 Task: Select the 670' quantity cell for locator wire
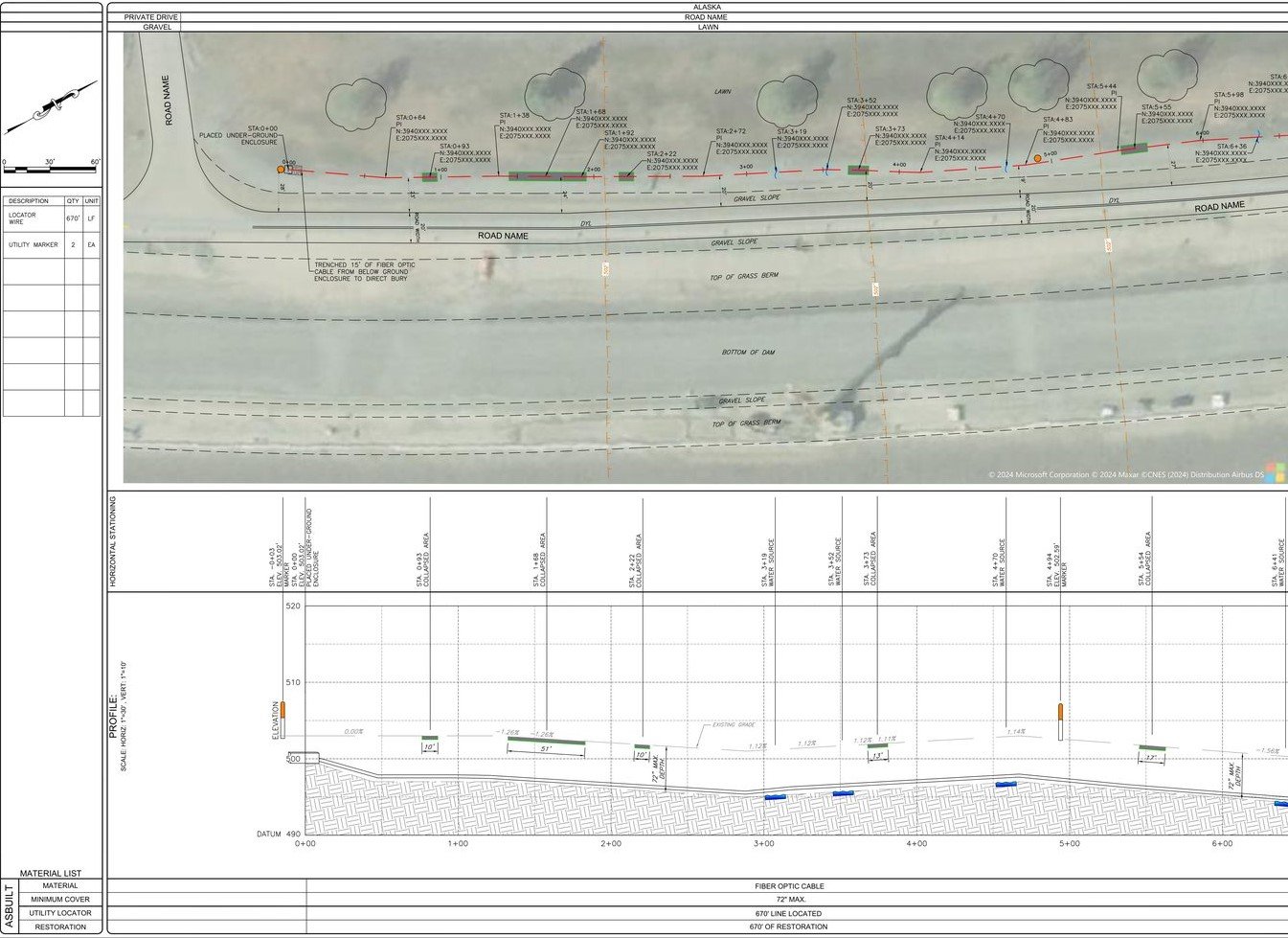click(x=73, y=218)
